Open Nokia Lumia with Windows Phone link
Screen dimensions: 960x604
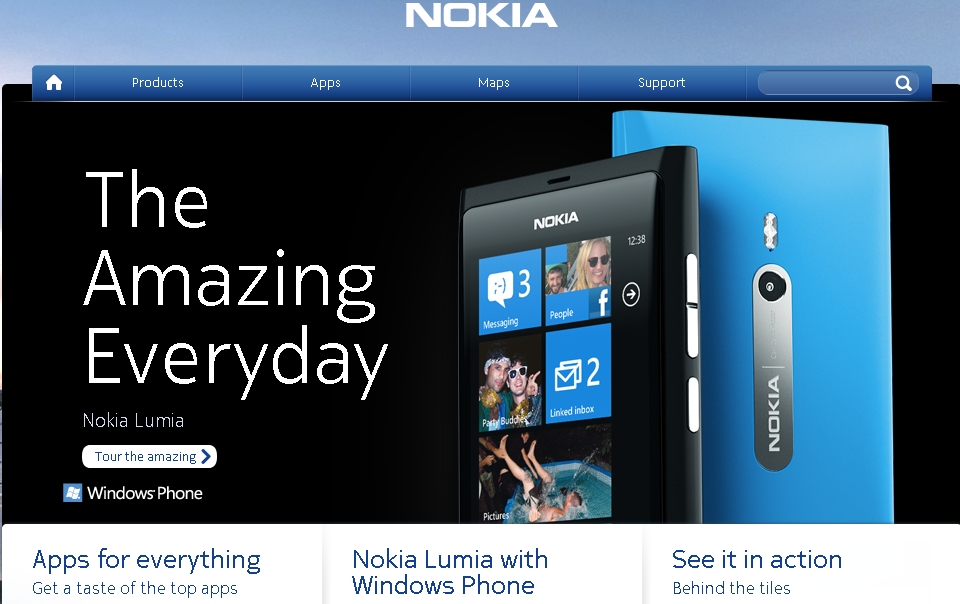pos(449,572)
